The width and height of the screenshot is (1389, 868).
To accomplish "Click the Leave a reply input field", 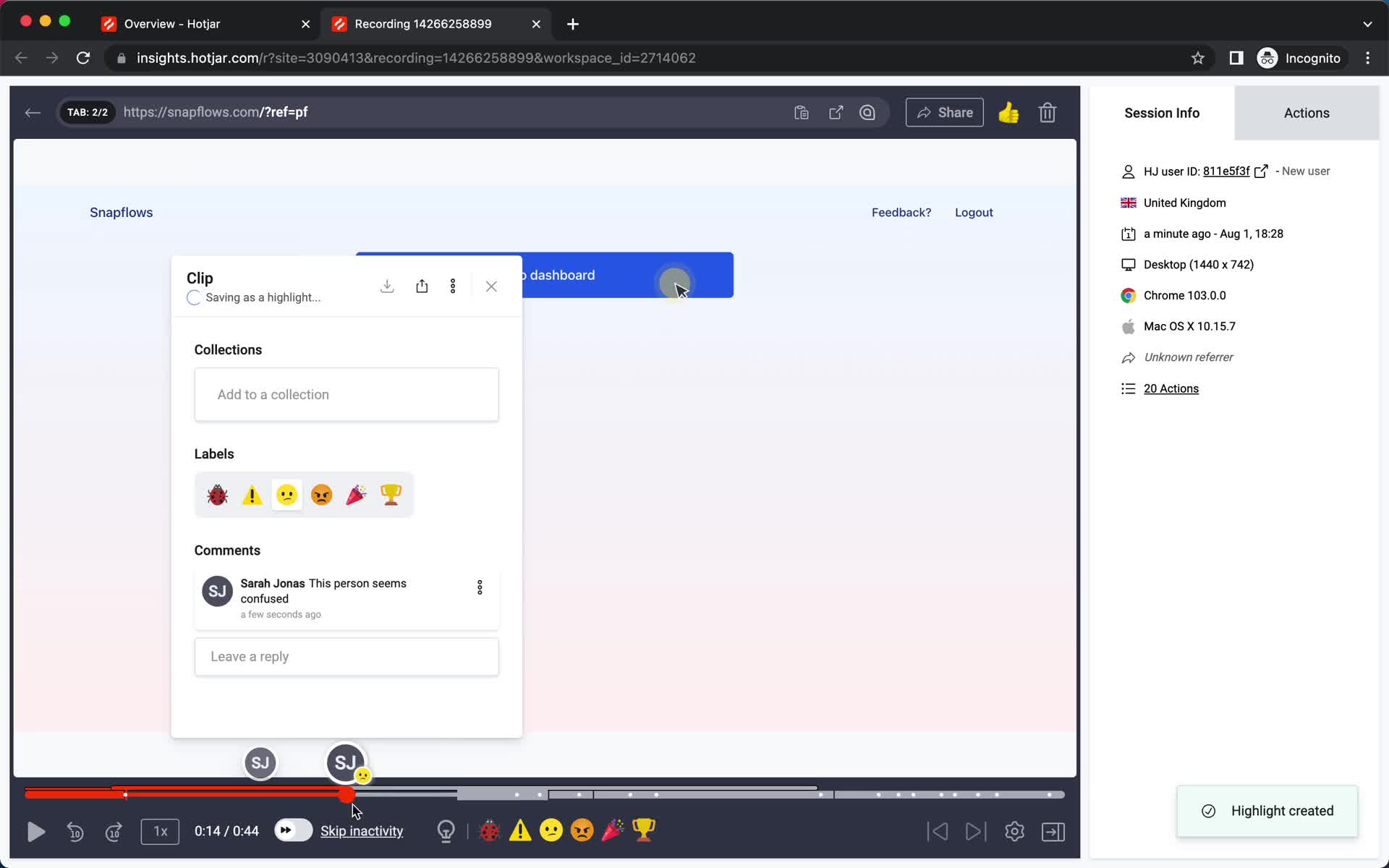I will click(346, 656).
